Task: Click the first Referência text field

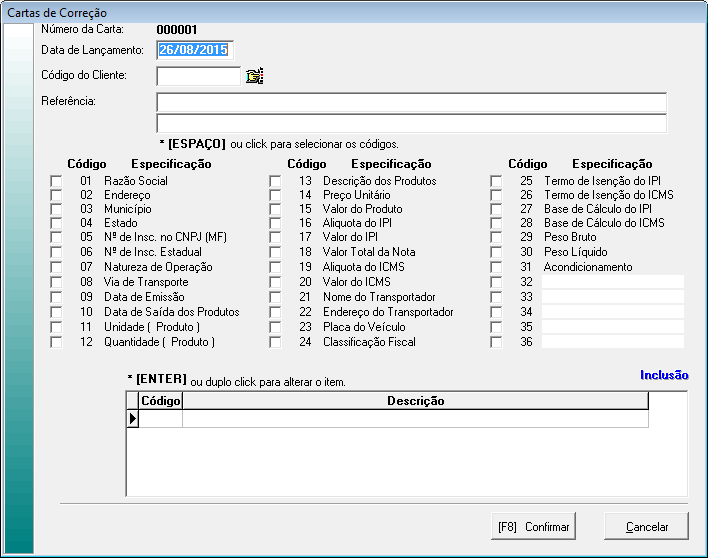Action: pos(411,102)
